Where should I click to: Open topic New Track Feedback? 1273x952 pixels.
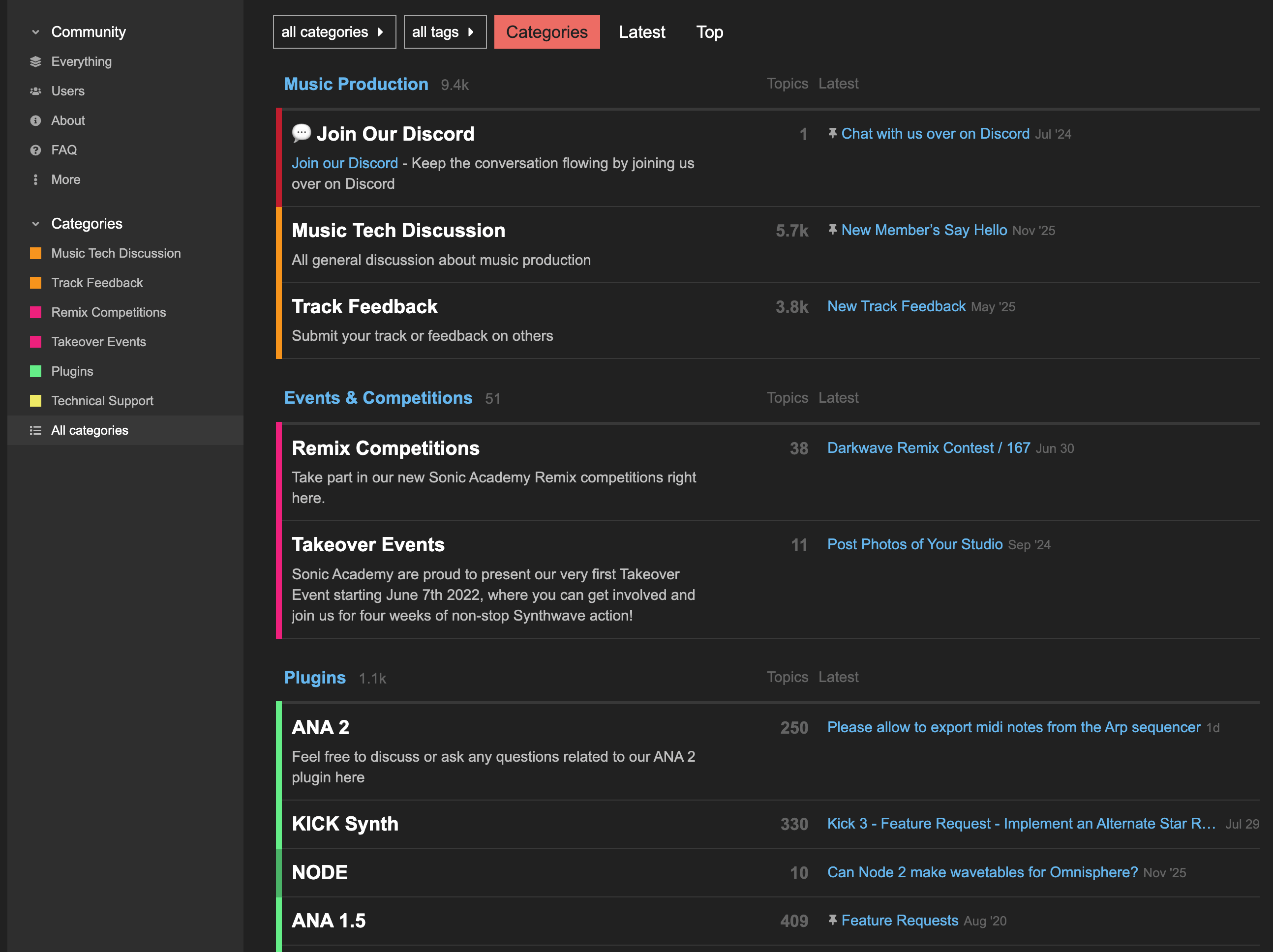896,306
